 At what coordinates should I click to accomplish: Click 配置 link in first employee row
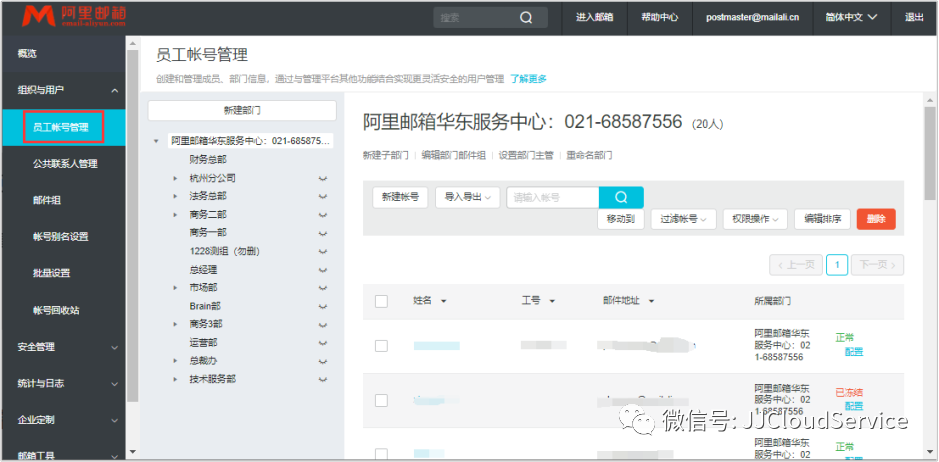click(854, 352)
